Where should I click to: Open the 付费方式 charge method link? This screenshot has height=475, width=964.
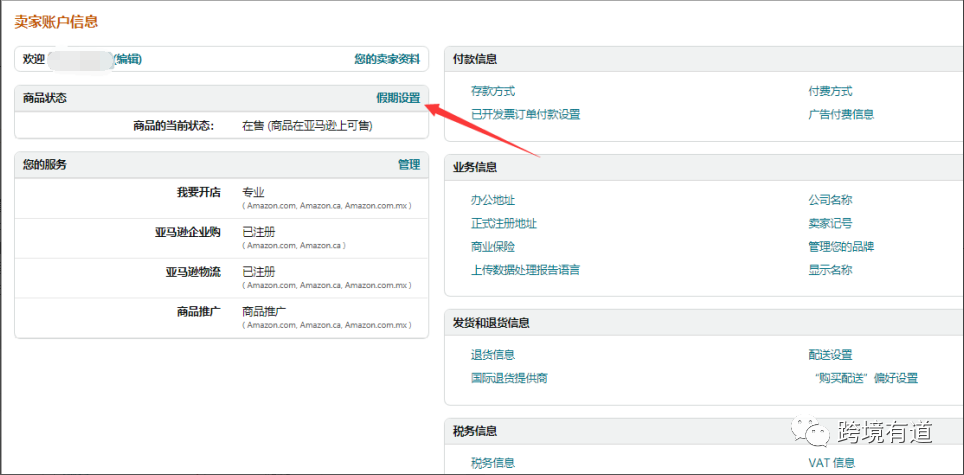[x=831, y=92]
